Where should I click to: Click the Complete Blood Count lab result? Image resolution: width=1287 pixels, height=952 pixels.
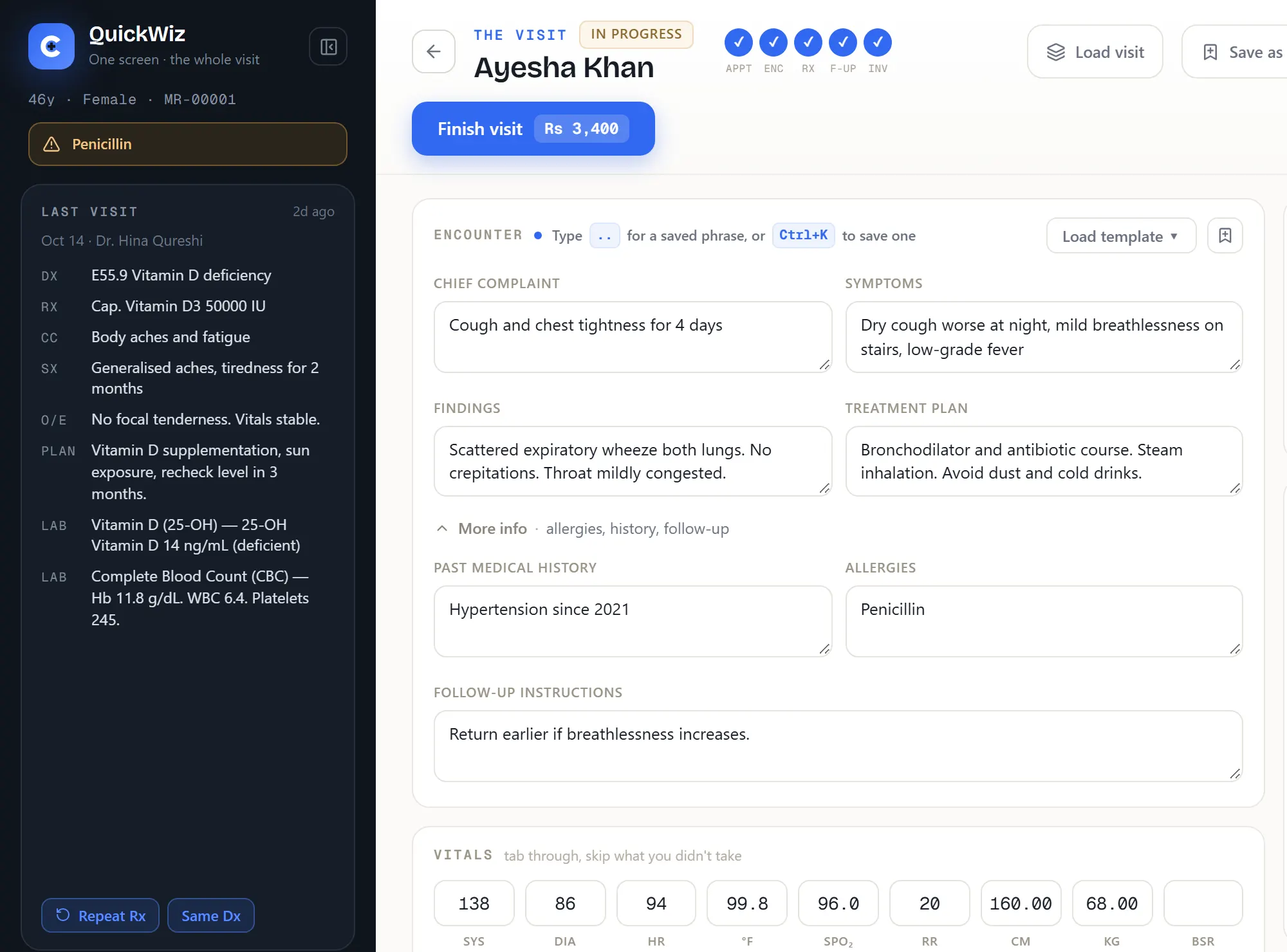click(x=200, y=598)
